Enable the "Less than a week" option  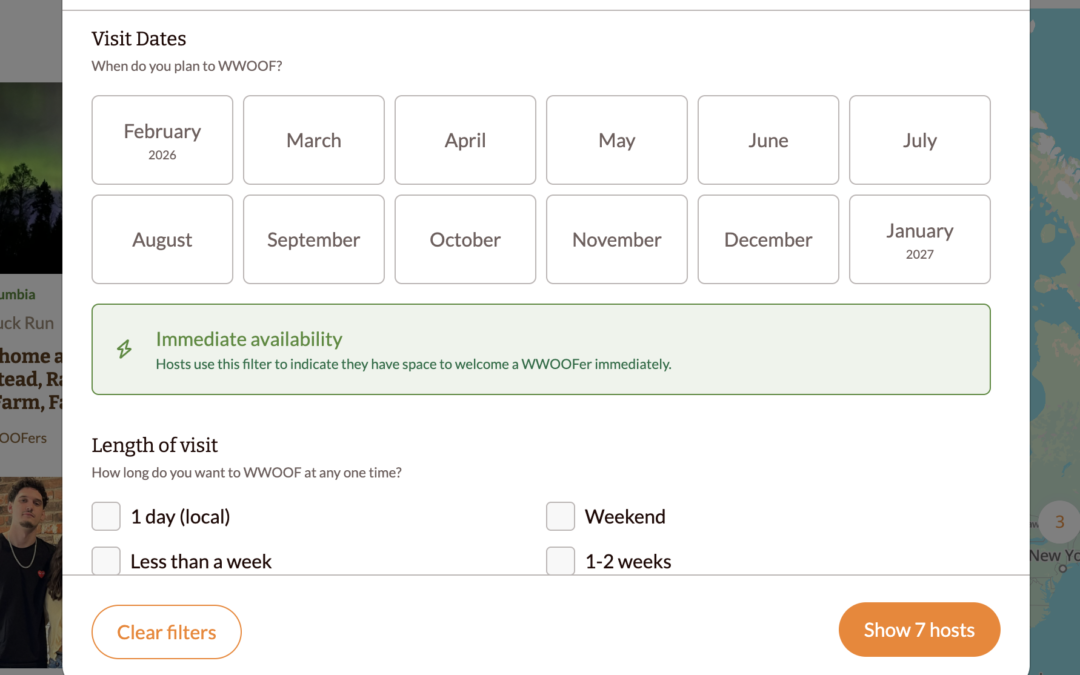106,561
